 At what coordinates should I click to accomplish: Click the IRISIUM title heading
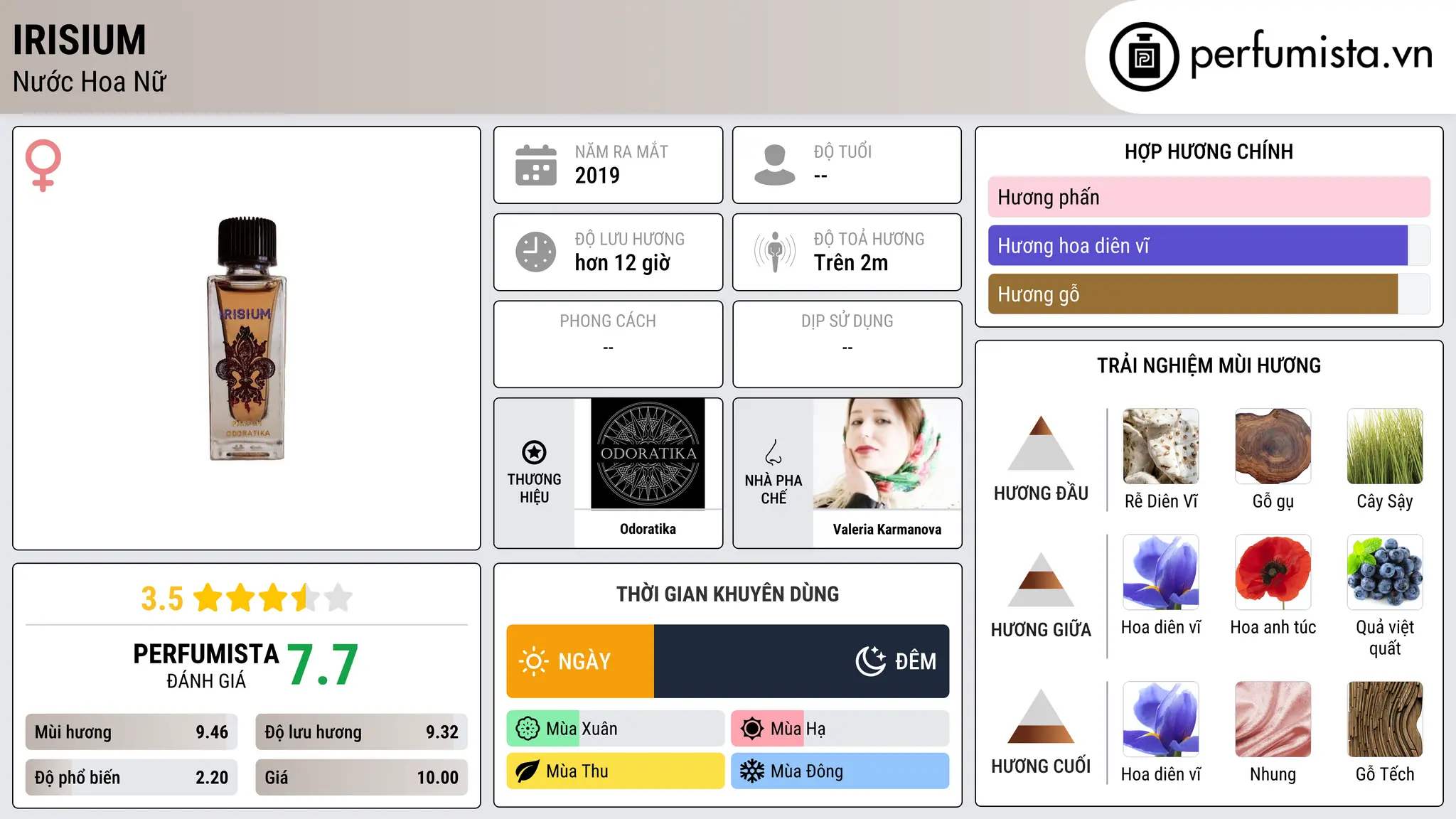coord(80,40)
